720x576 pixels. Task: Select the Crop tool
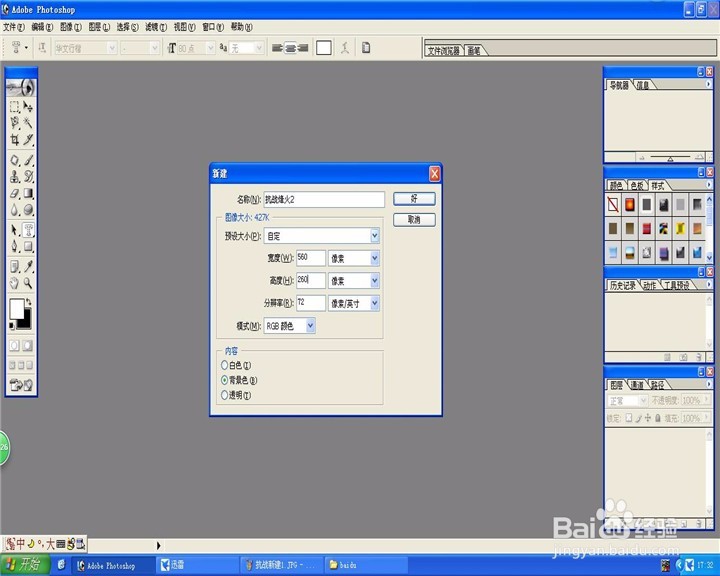tap(15, 139)
